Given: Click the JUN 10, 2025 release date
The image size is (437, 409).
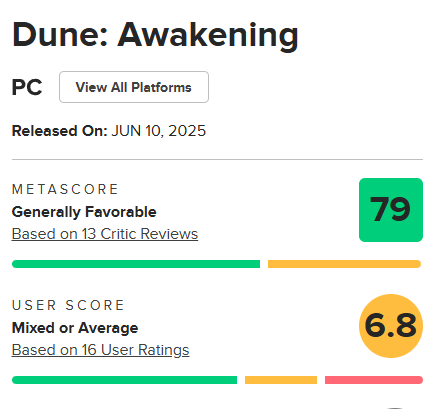Looking at the screenshot, I should click(x=159, y=131).
